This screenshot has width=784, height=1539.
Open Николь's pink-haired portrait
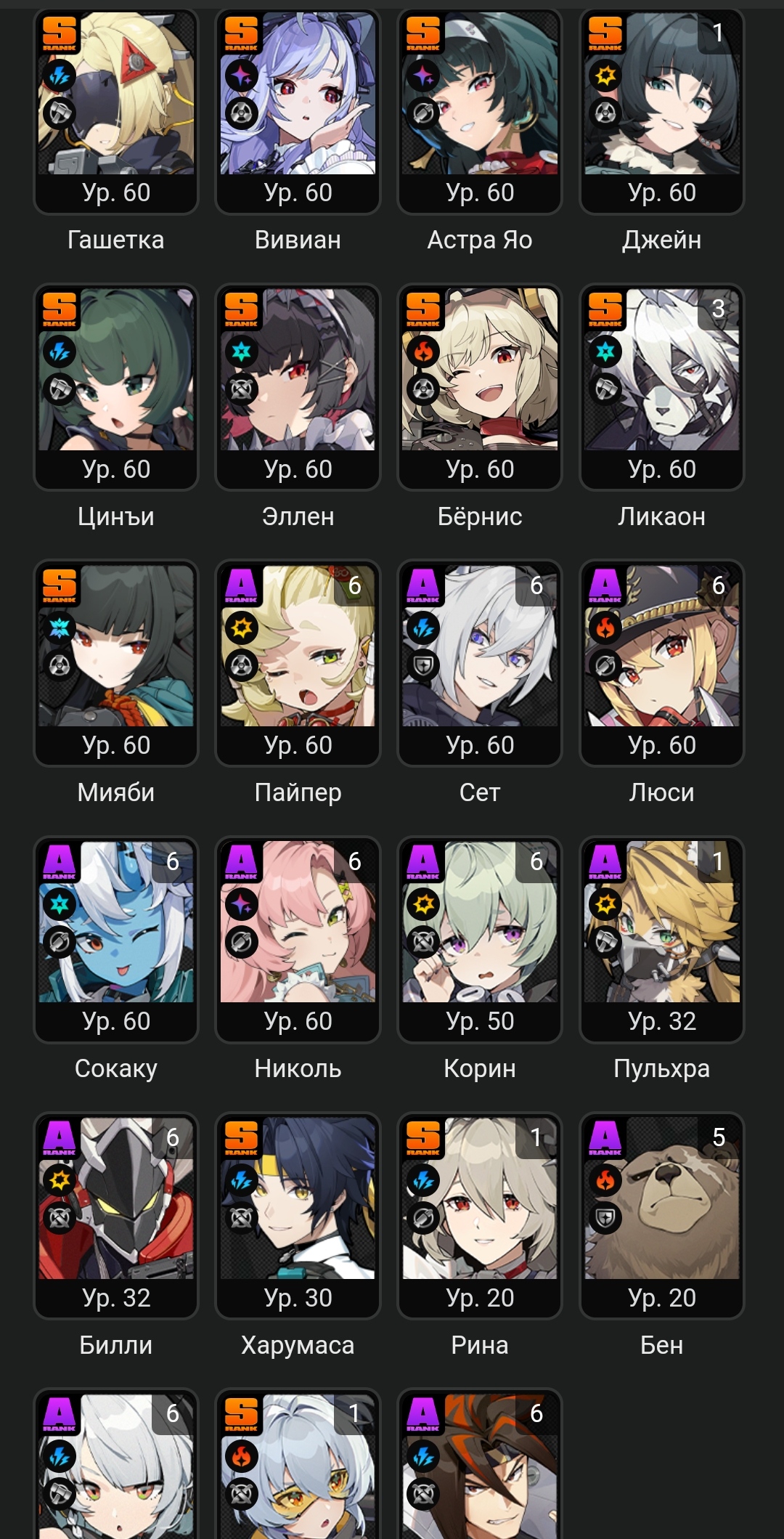pyautogui.click(x=298, y=922)
